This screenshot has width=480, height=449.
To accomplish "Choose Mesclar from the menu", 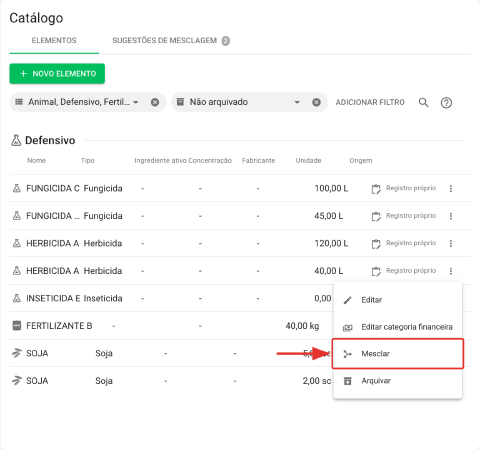I will 398,354.
